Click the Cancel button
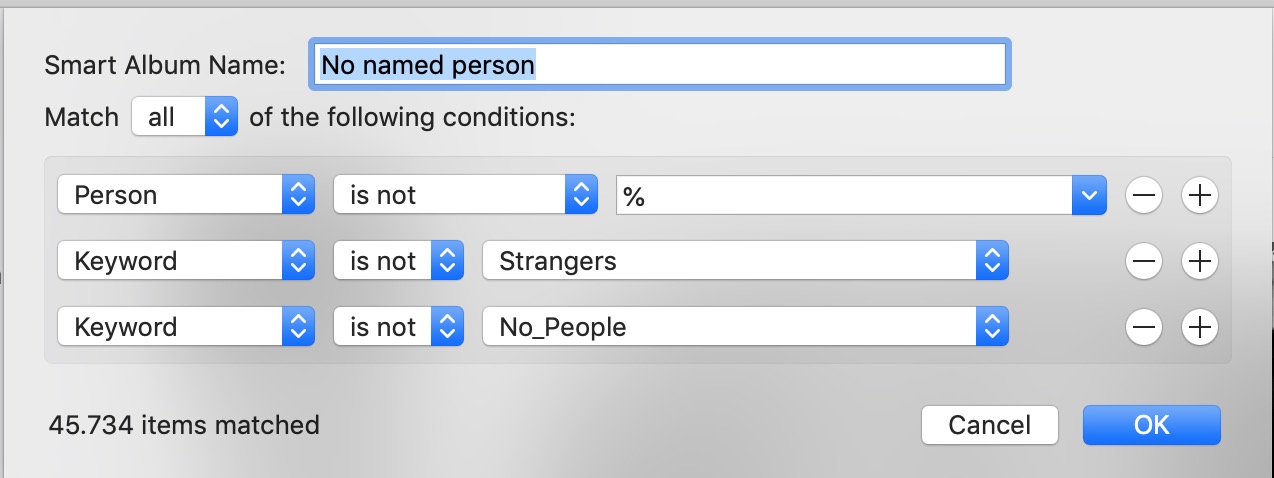1274x478 pixels. 989,425
